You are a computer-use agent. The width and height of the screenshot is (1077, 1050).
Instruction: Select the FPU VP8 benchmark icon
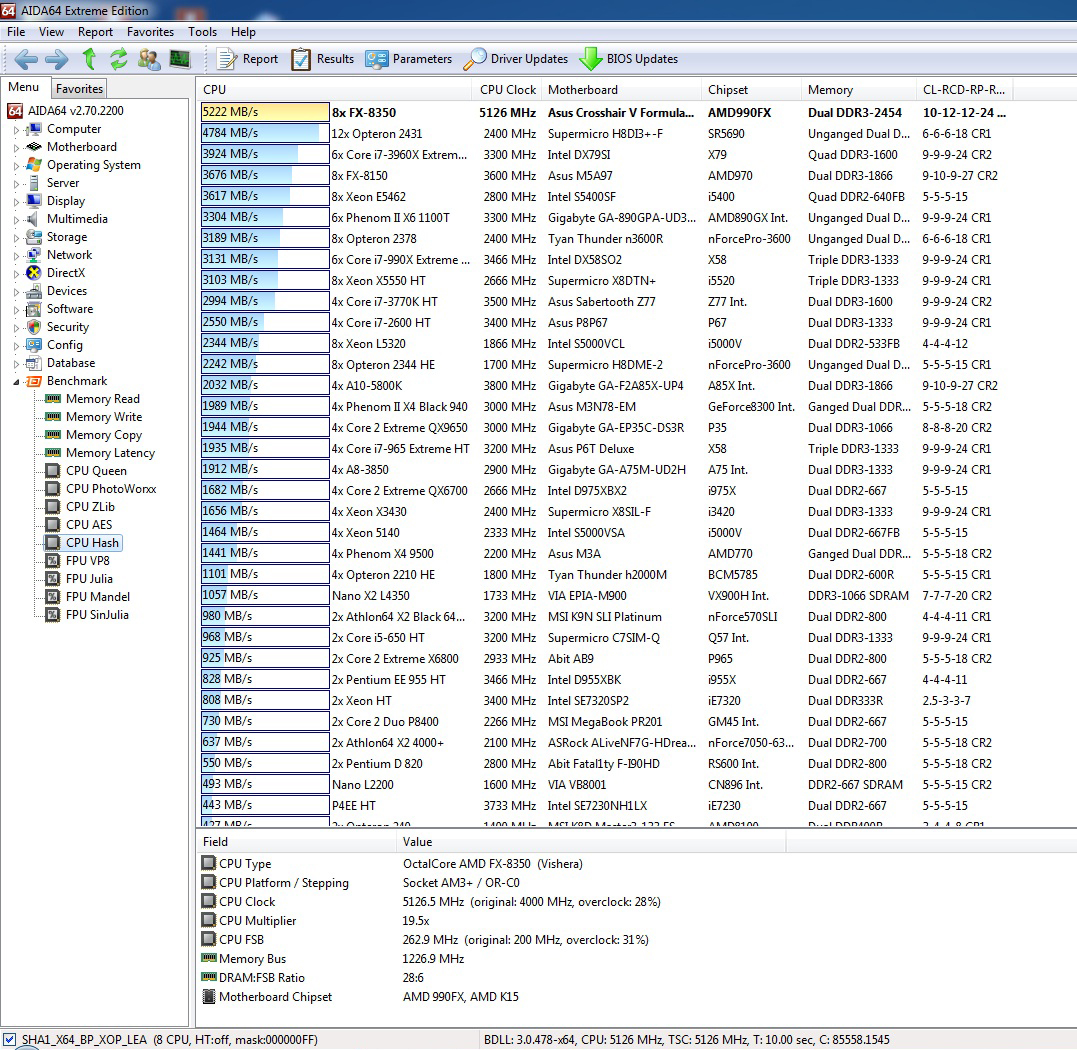click(53, 560)
